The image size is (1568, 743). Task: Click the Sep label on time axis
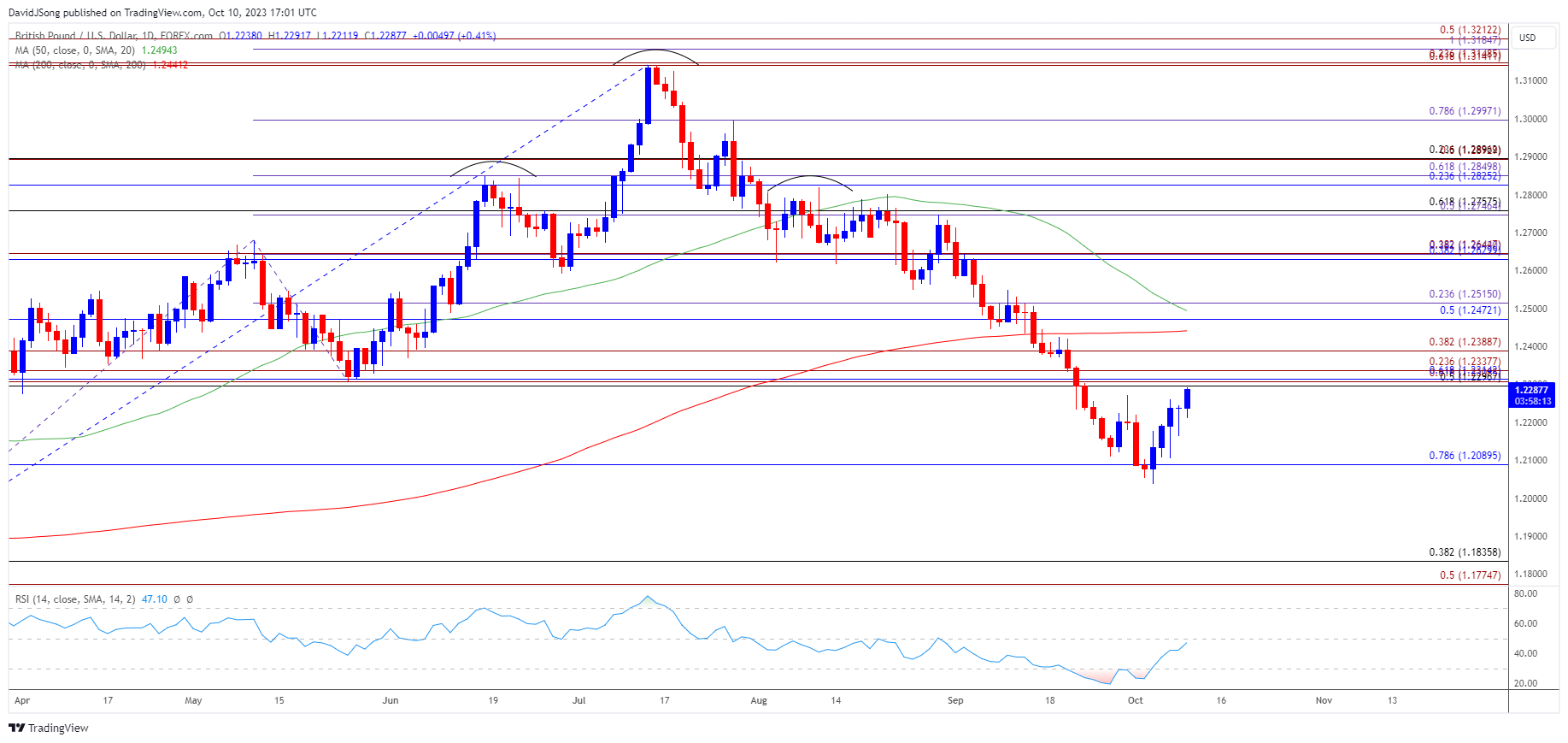(955, 701)
